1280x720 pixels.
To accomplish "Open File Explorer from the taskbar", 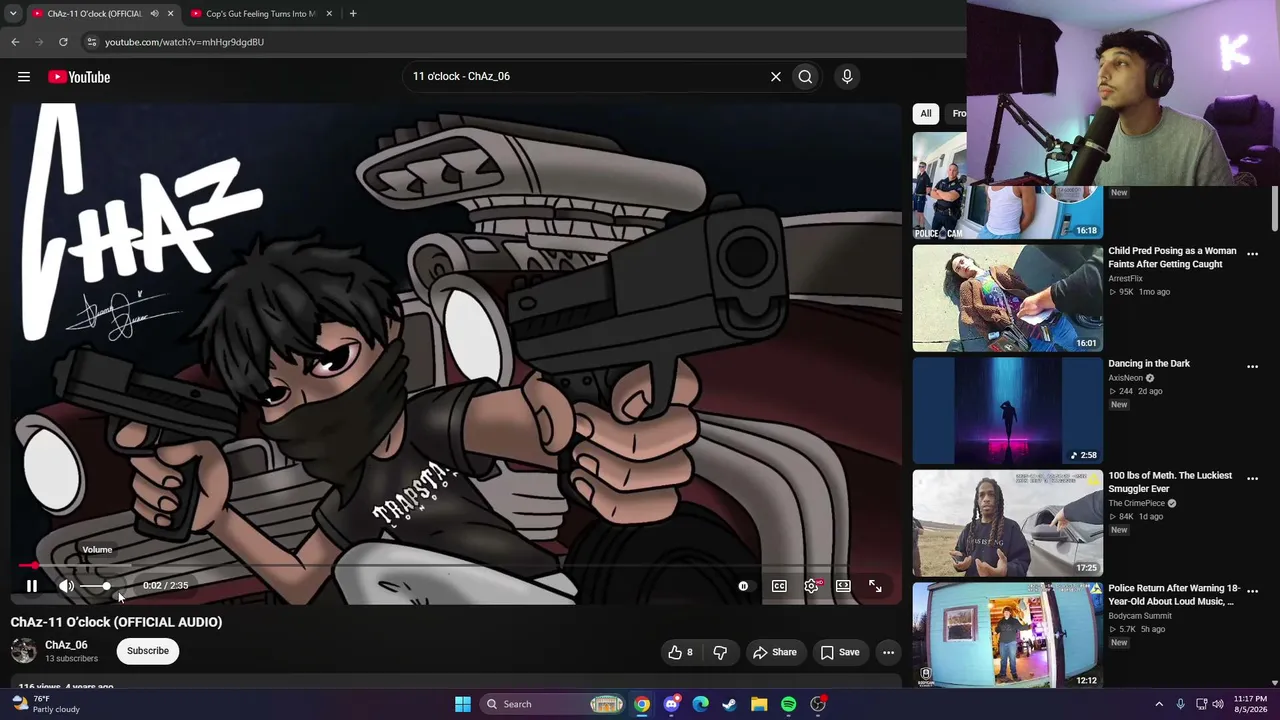I will (759, 704).
